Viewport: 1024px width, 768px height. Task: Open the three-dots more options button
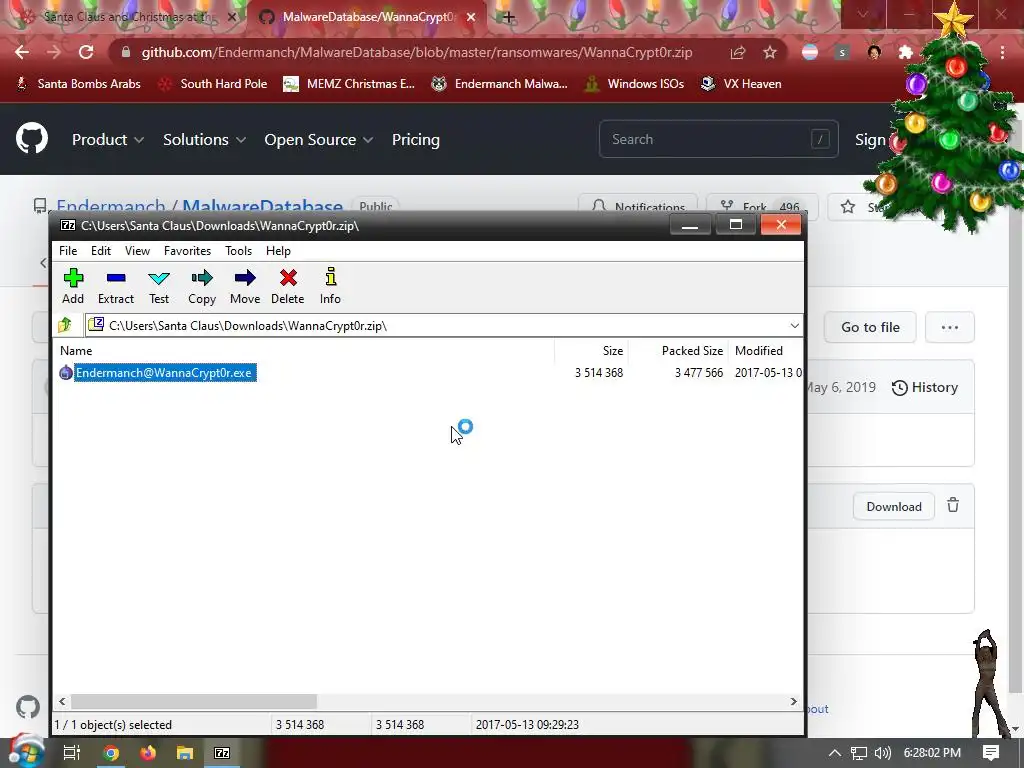tap(950, 327)
